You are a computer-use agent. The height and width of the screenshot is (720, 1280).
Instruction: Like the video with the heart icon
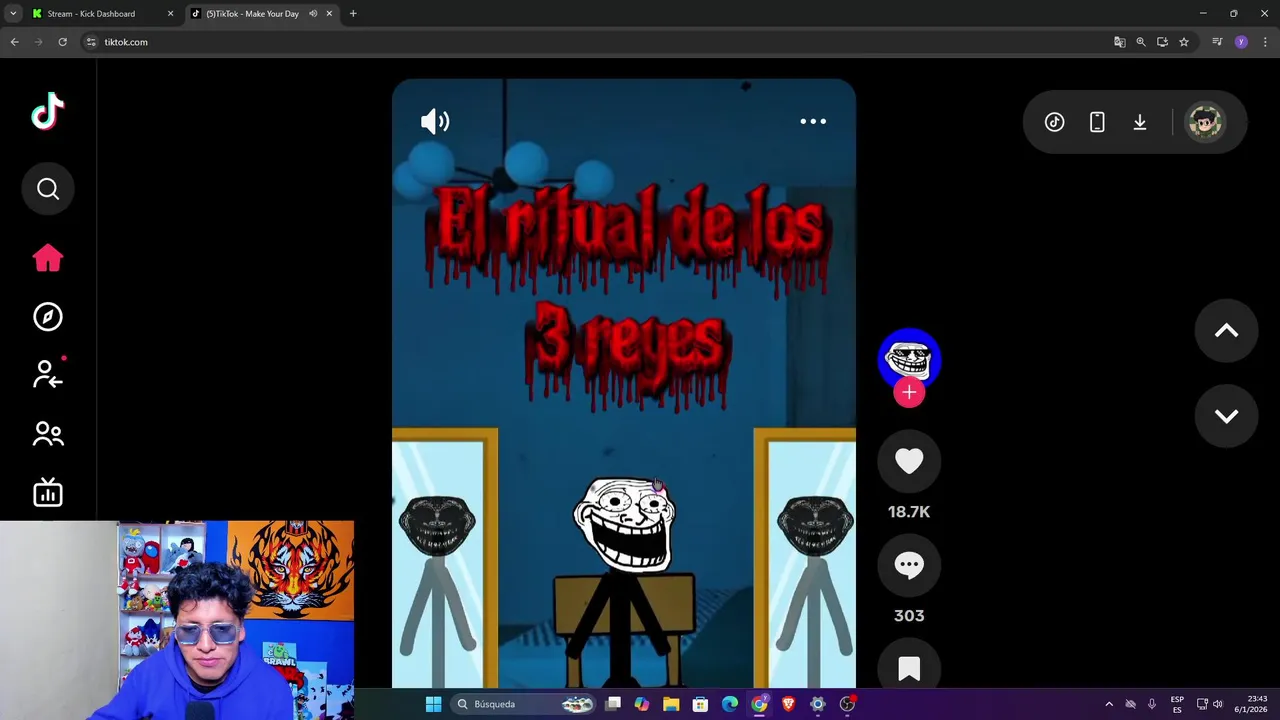click(x=909, y=461)
